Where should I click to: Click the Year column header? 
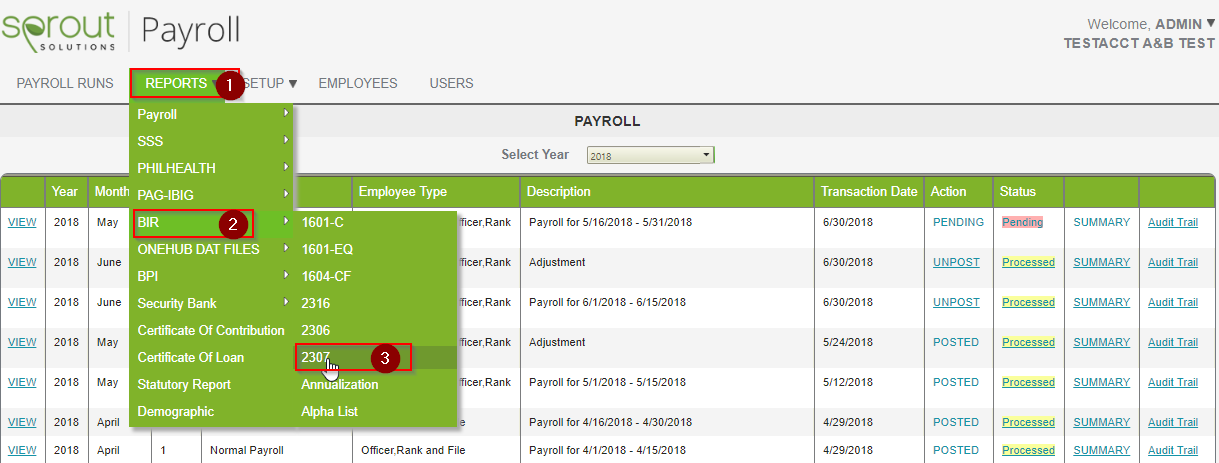[x=65, y=191]
